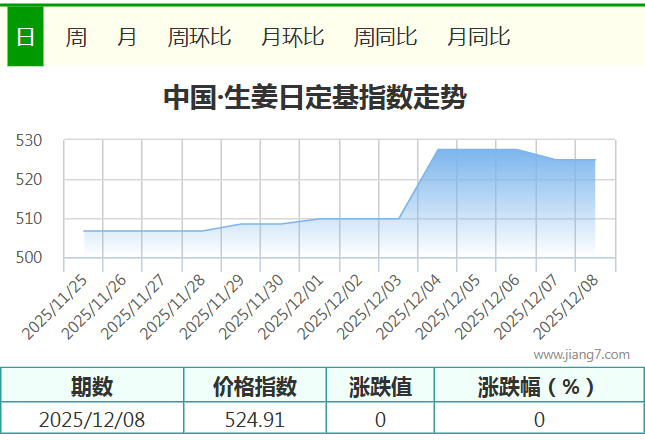Click the 涨跌幅（%） column header
645x440 pixels.
(537, 386)
